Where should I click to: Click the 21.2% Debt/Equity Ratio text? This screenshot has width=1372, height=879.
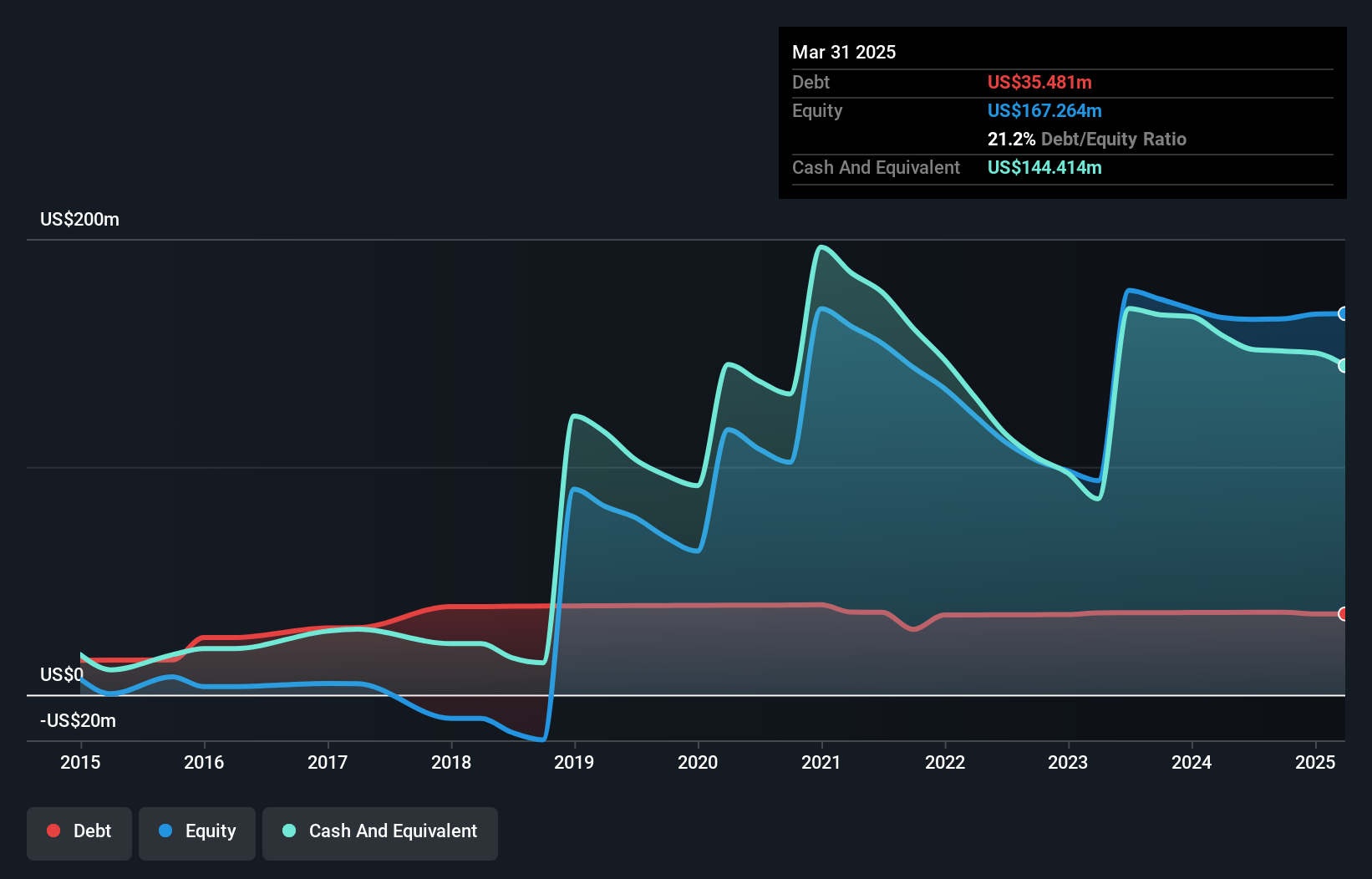[x=1087, y=139]
